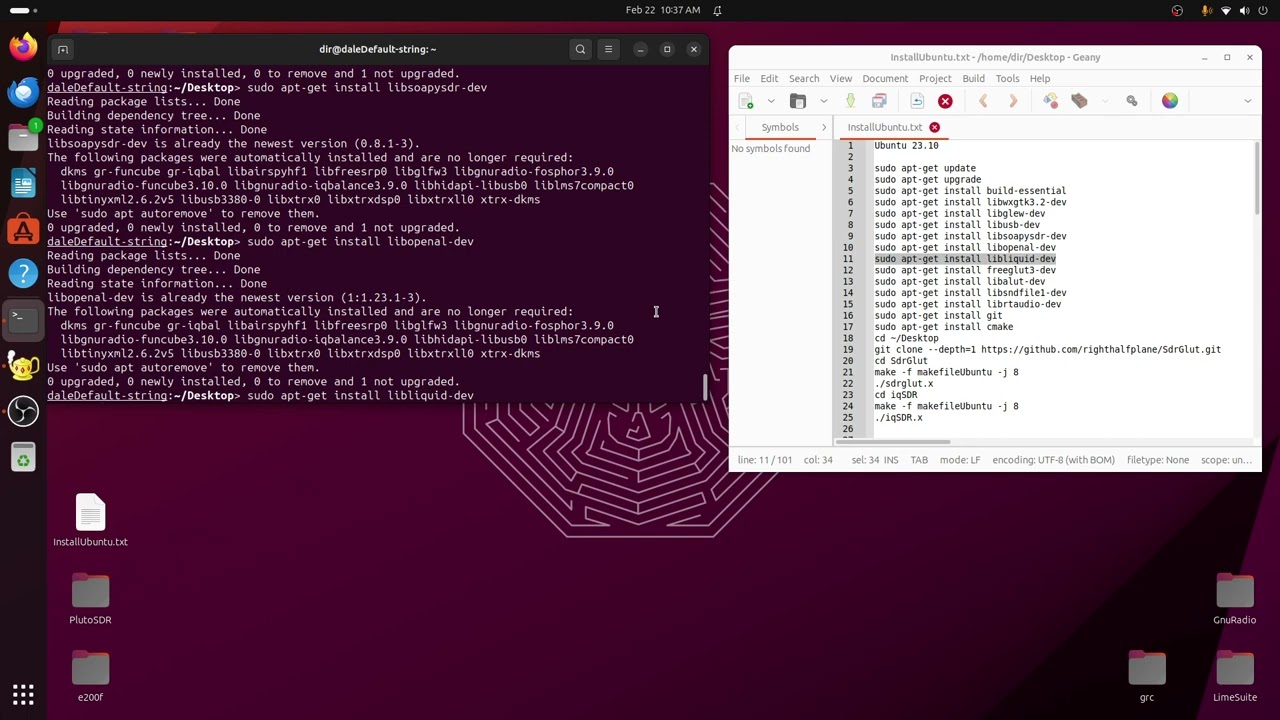Open the Build menu in Geany
Screen dimensions: 1280x720
click(x=973, y=78)
